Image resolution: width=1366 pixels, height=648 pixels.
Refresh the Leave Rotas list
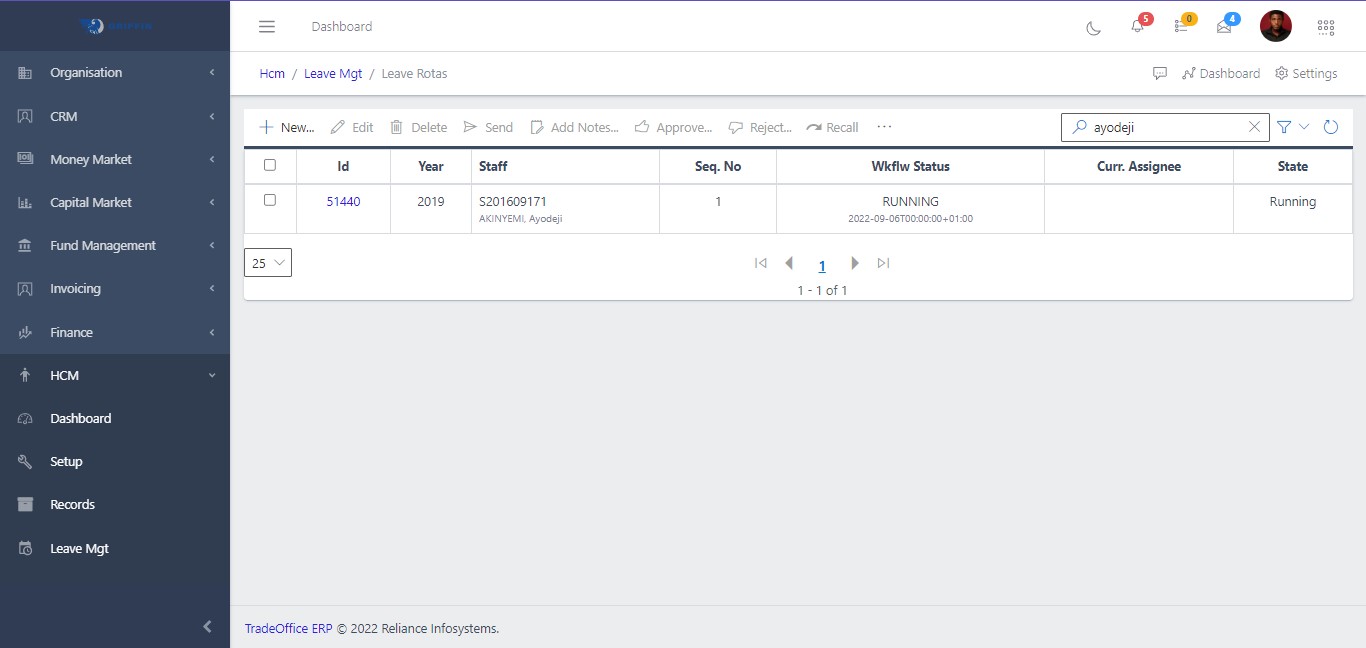(1330, 127)
